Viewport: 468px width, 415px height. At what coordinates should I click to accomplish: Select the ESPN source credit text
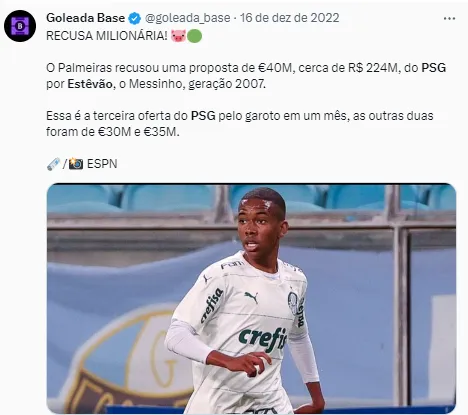tap(102, 164)
